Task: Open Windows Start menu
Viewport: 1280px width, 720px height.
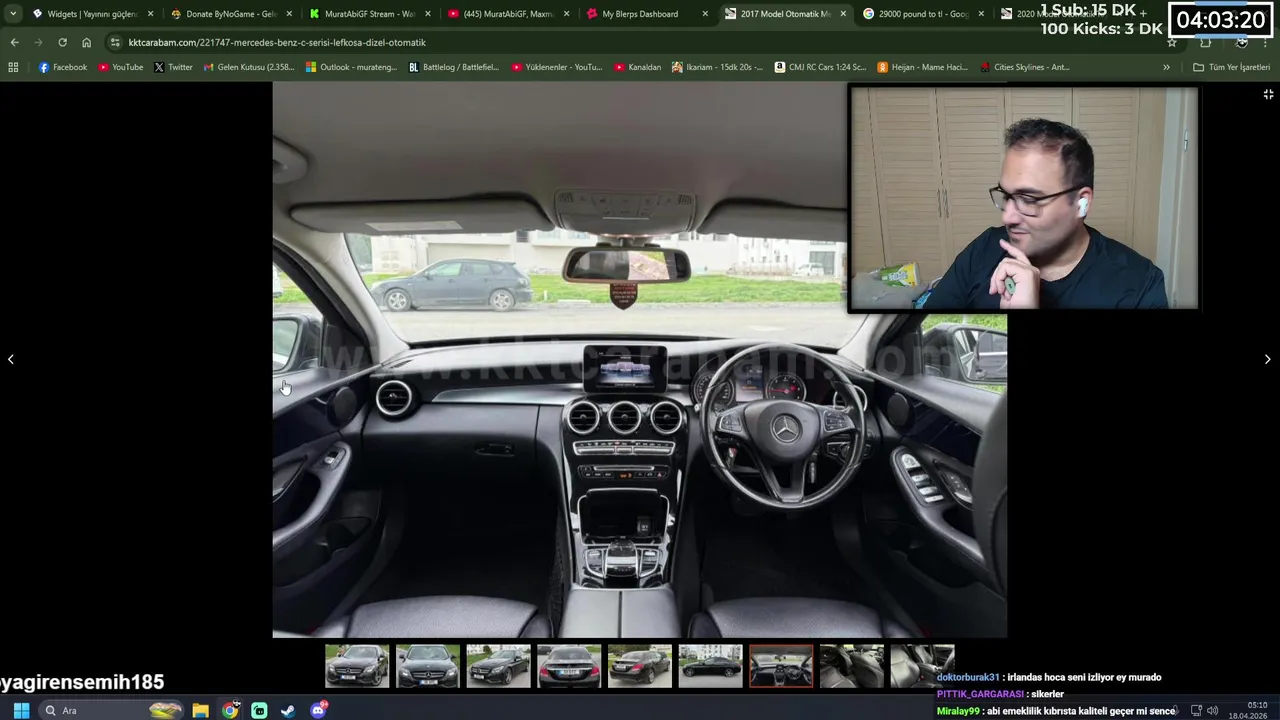Action: click(21, 710)
